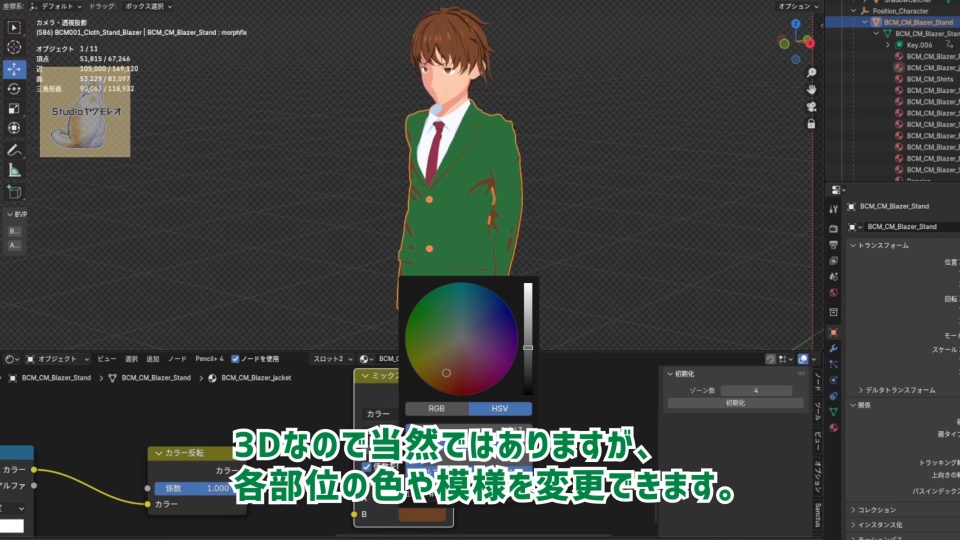Open the Material properties tab
The width and height of the screenshot is (960, 540).
tap(833, 428)
